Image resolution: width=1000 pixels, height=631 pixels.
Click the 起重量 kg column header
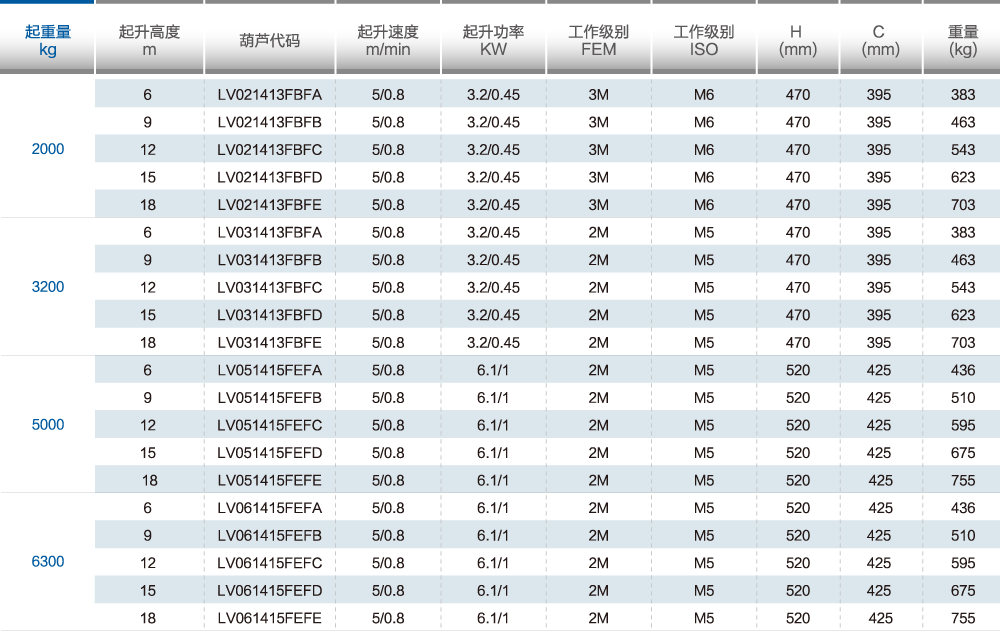coord(47,41)
